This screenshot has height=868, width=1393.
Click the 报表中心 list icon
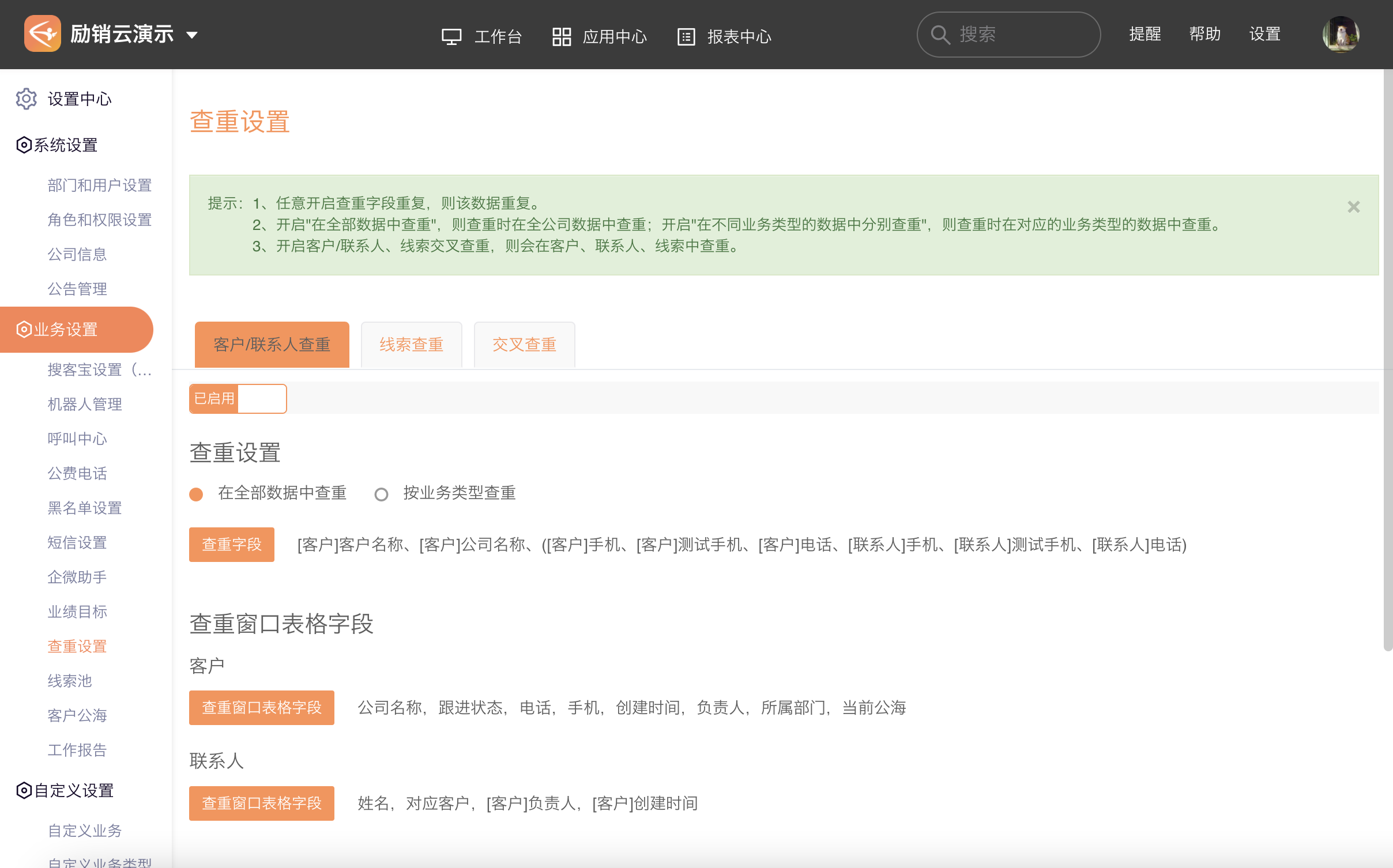[686, 37]
